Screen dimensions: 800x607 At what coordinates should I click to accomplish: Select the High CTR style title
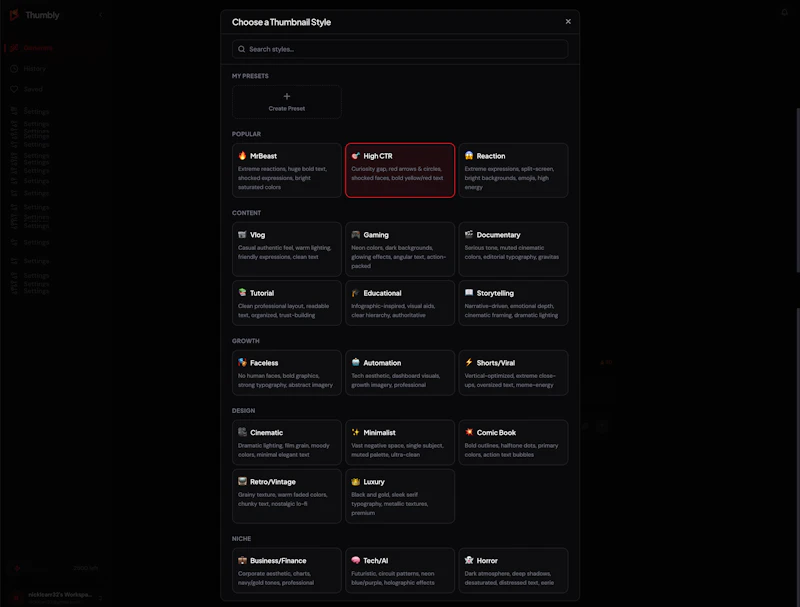[378, 156]
